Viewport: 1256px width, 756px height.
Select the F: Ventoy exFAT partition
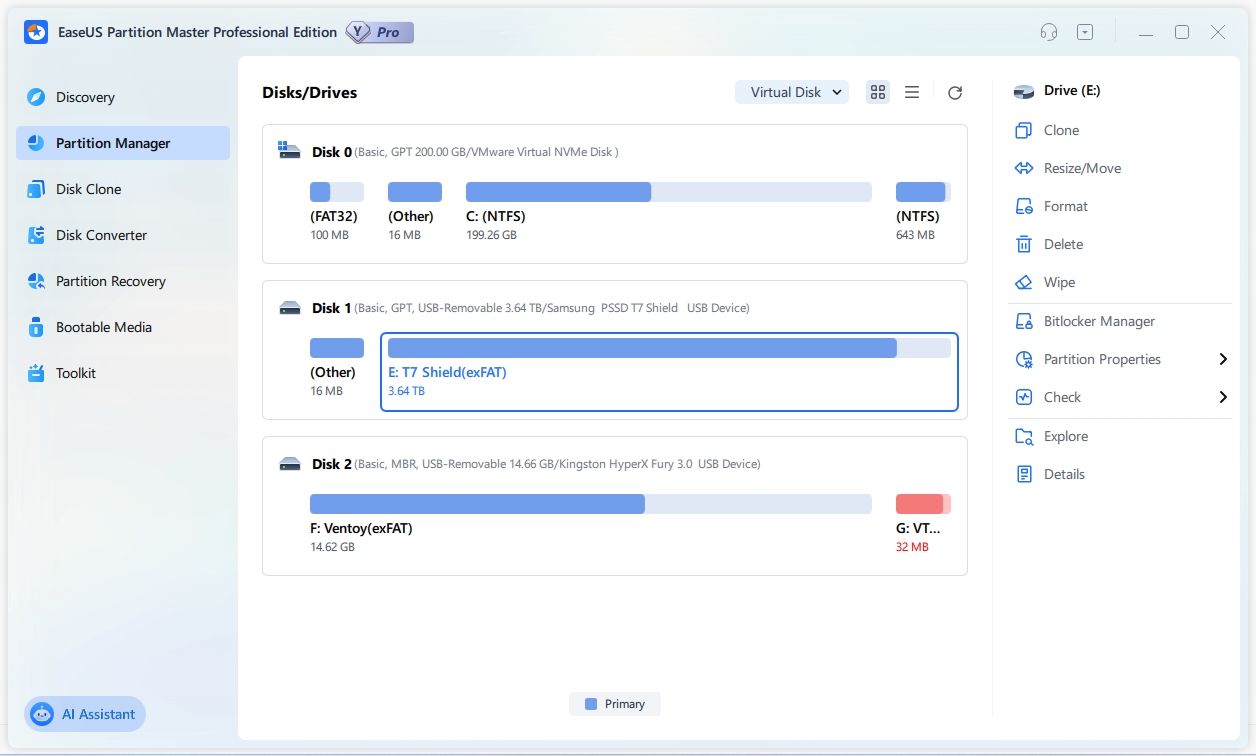pos(590,524)
